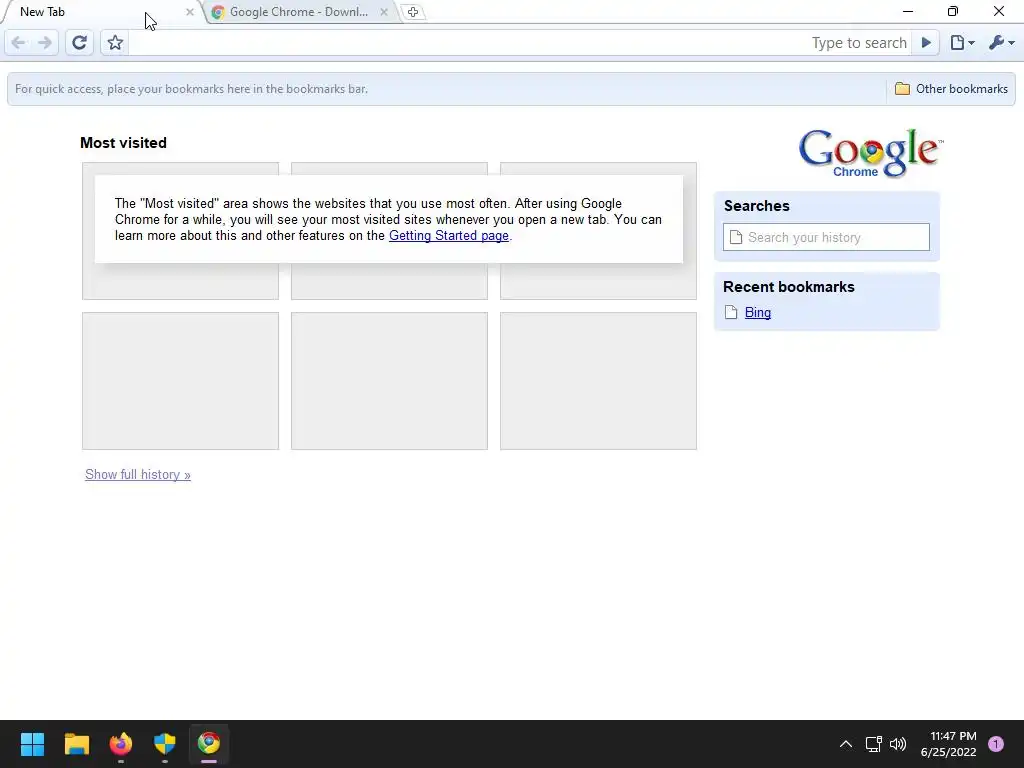Minimize the Chrome window
1024x768 pixels.
point(908,12)
